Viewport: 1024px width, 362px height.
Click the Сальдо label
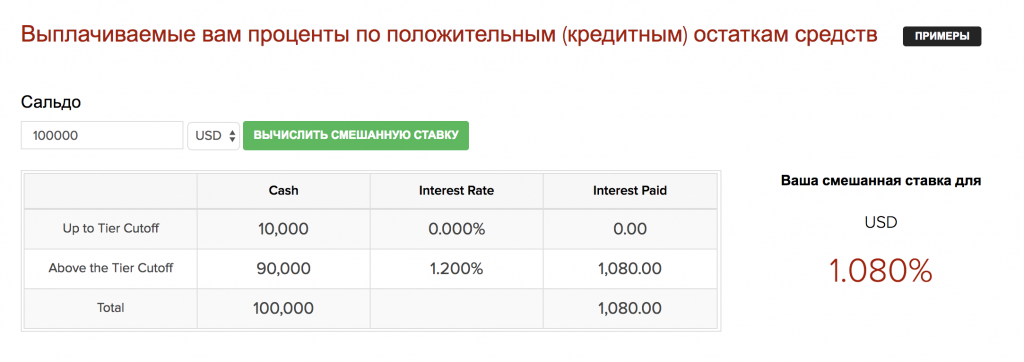point(51,103)
